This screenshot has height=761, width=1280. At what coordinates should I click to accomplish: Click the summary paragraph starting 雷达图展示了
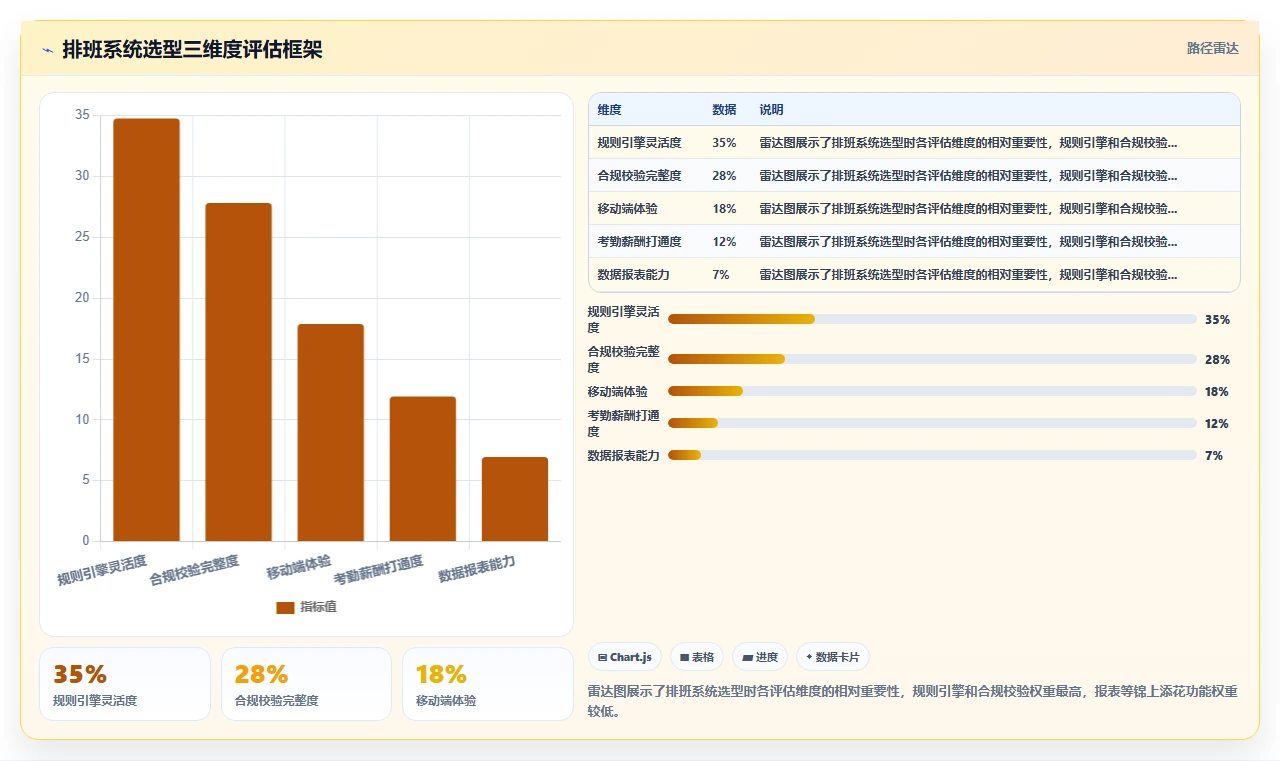[x=913, y=701]
